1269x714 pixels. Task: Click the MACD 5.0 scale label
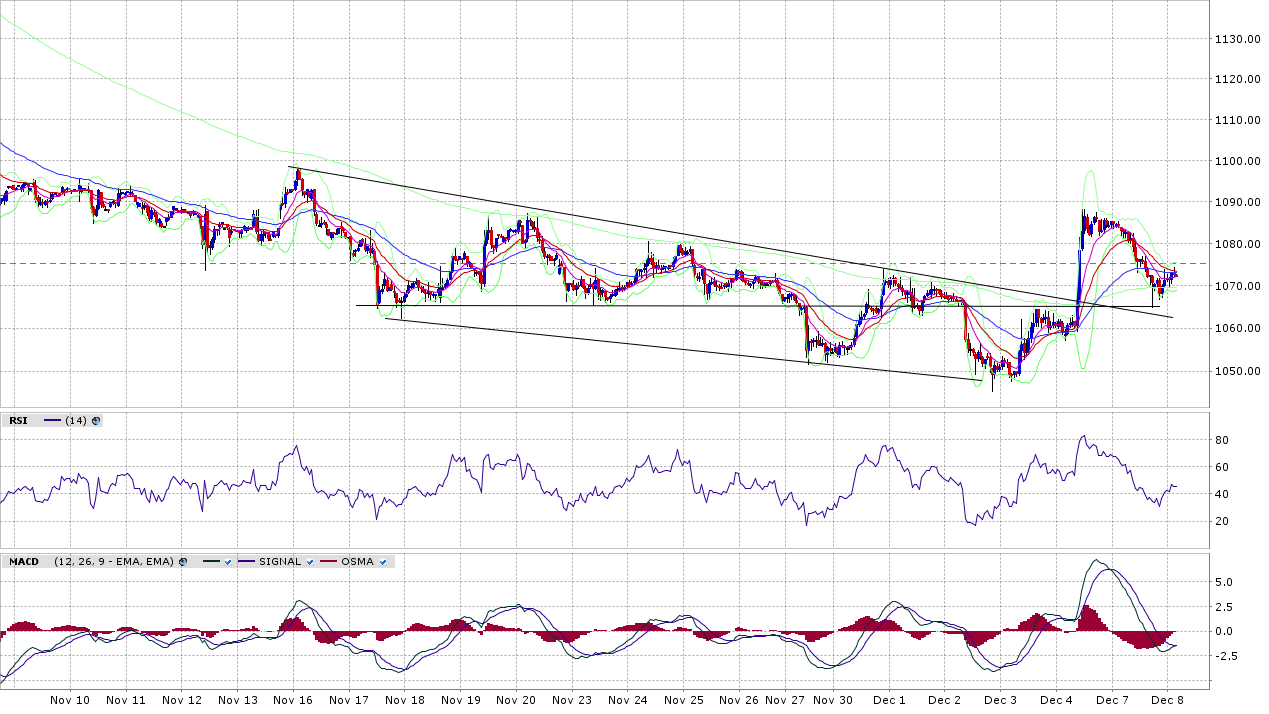pyautogui.click(x=1224, y=582)
